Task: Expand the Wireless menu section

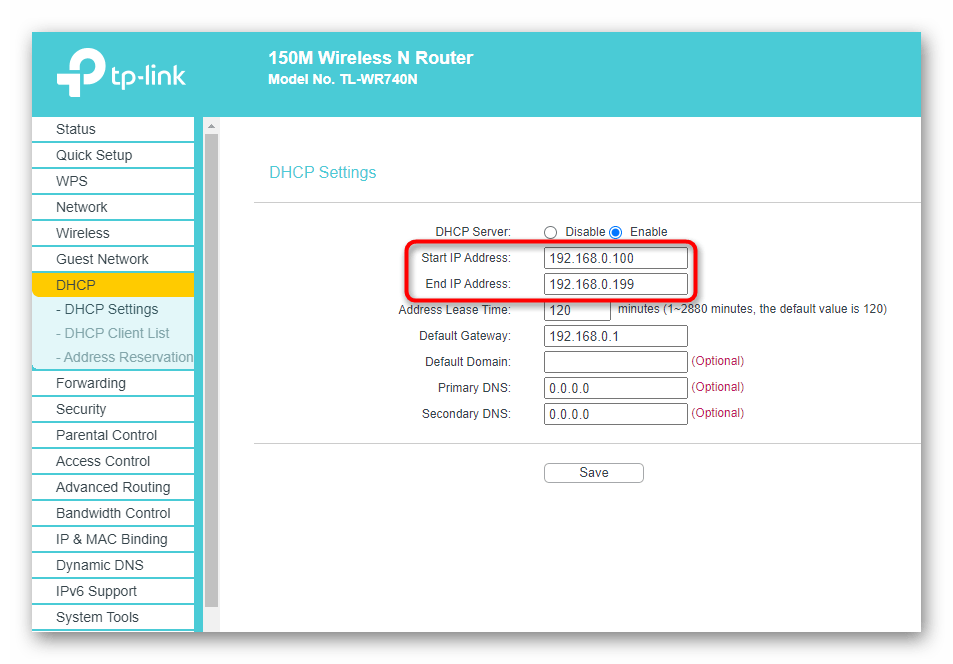Action: pyautogui.click(x=83, y=233)
